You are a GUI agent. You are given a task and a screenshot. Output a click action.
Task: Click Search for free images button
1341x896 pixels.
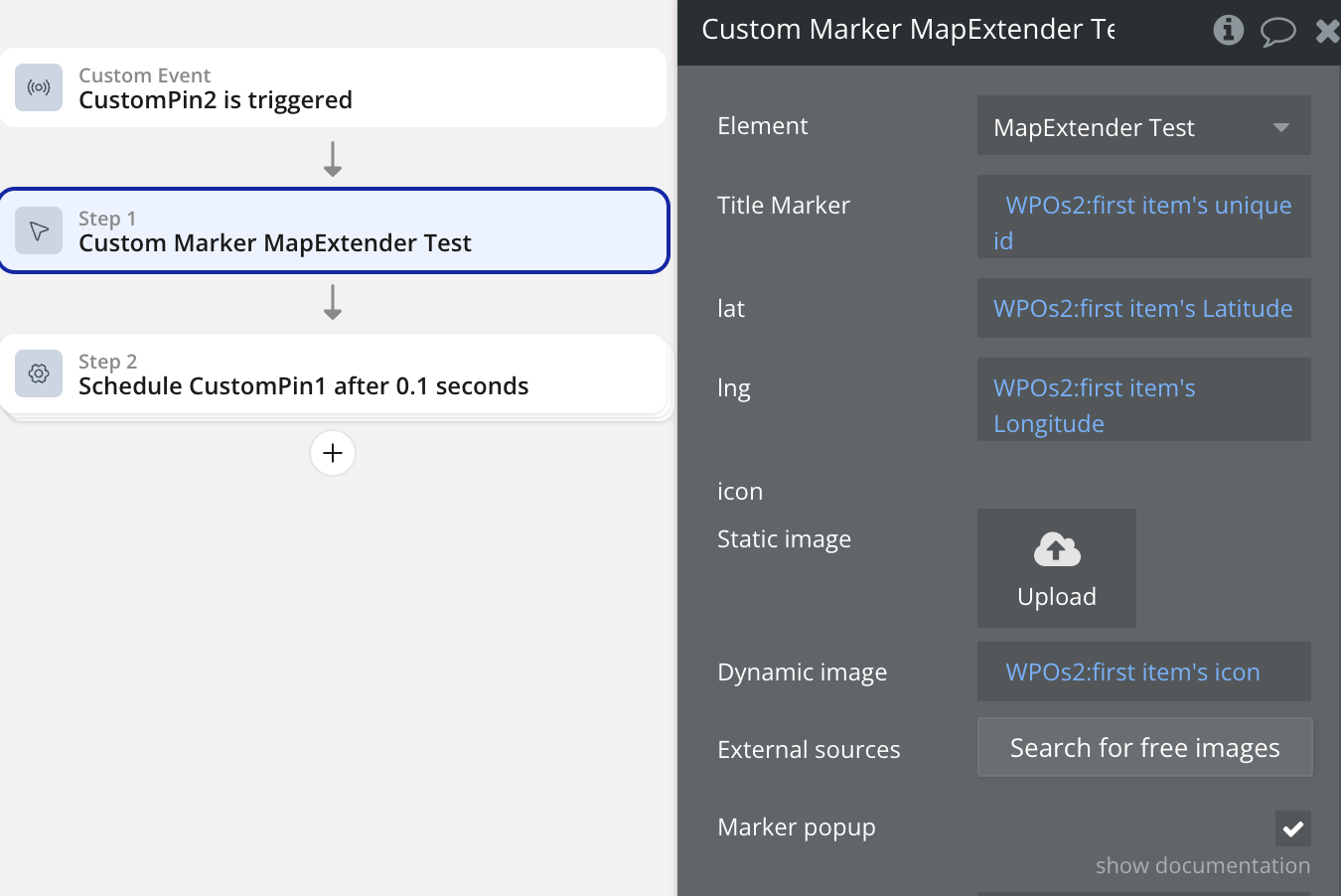tap(1144, 747)
